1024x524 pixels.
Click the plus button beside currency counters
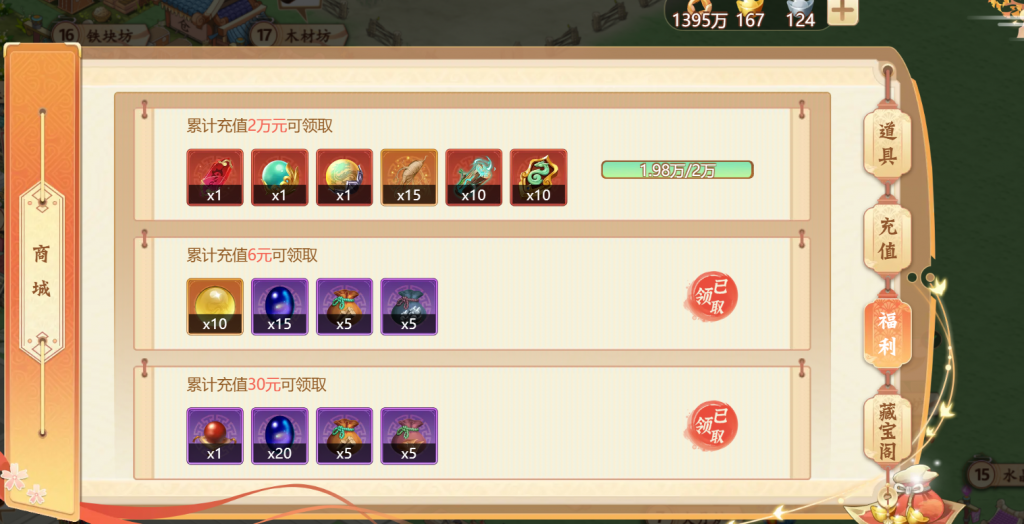point(842,12)
